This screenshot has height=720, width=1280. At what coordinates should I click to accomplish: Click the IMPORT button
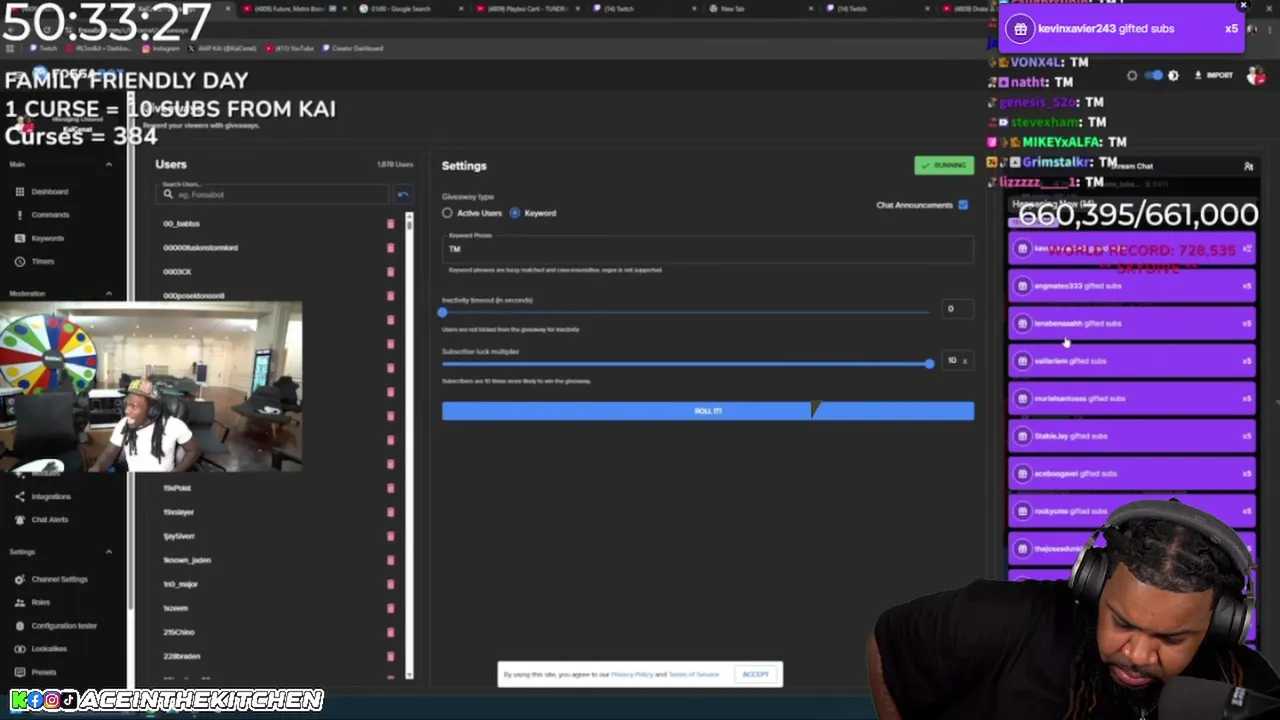pyautogui.click(x=1214, y=76)
